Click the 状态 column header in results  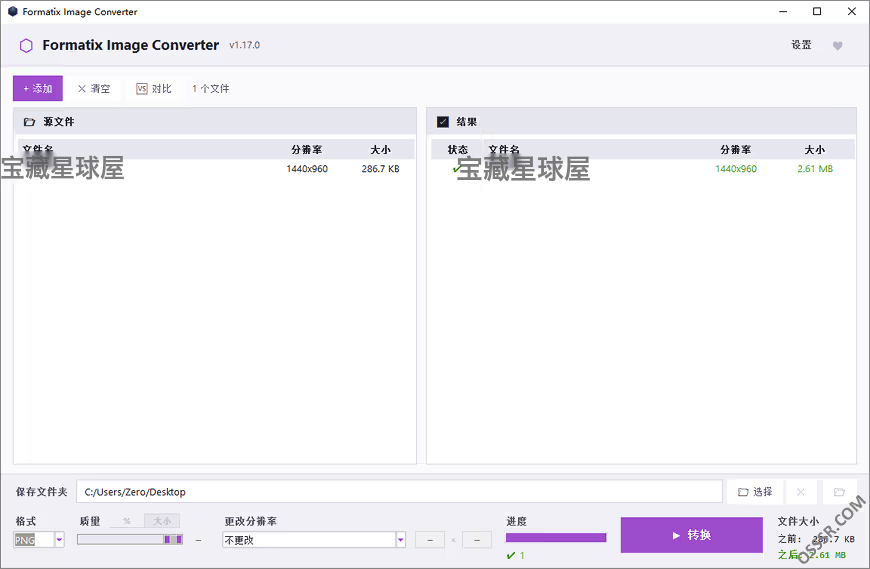click(458, 150)
